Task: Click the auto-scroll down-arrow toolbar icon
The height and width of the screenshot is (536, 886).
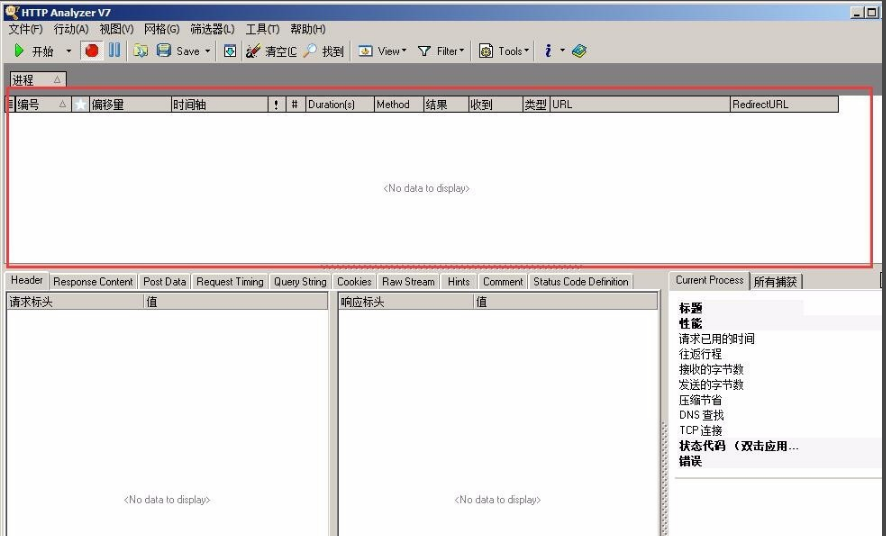Action: 229,51
